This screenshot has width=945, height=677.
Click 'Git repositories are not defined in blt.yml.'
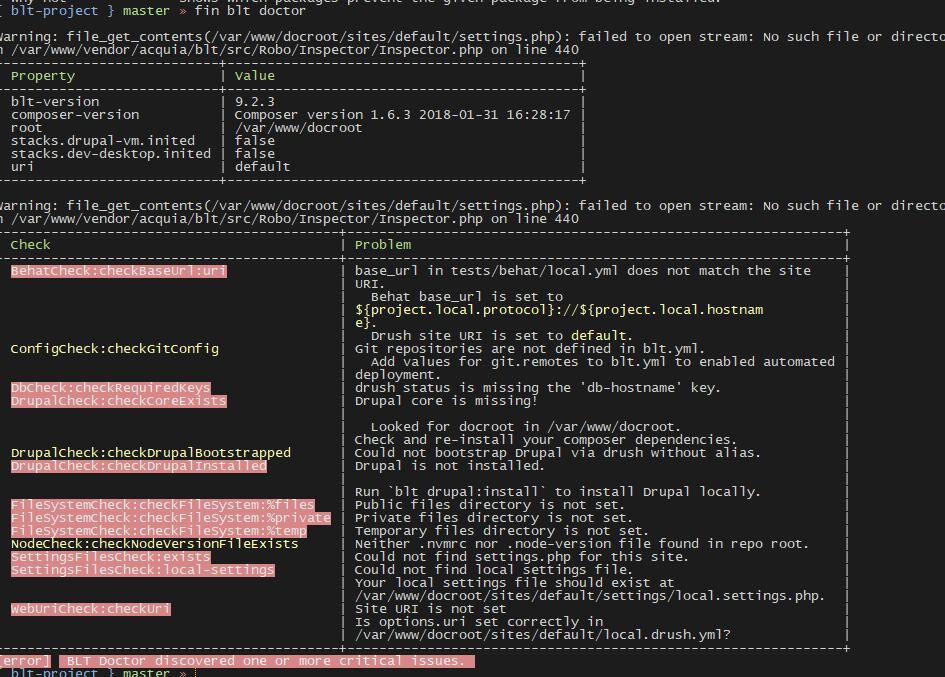pyautogui.click(x=530, y=348)
